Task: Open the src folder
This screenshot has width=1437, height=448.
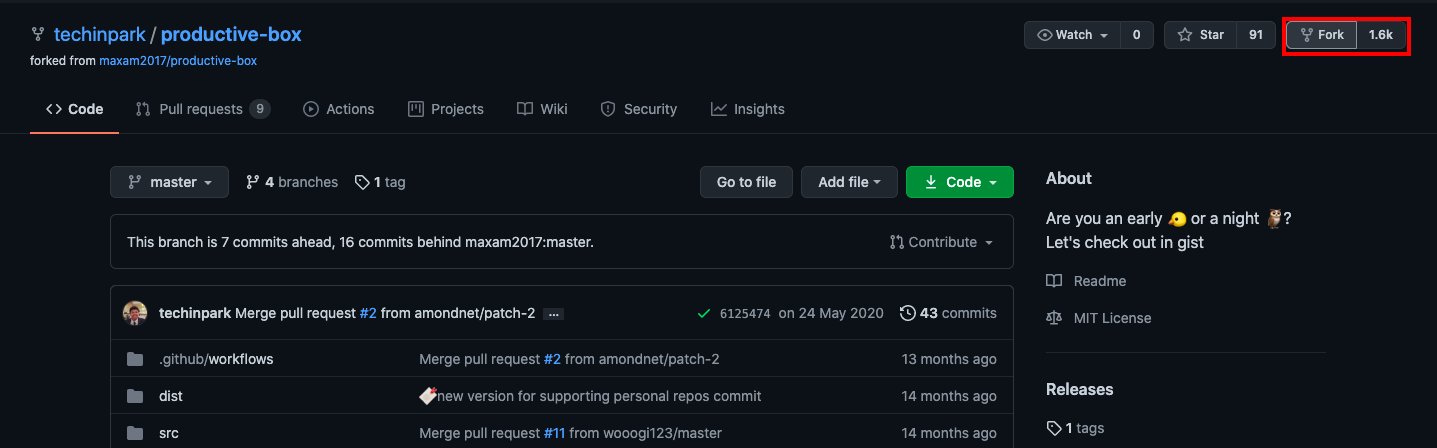Action: pos(169,433)
